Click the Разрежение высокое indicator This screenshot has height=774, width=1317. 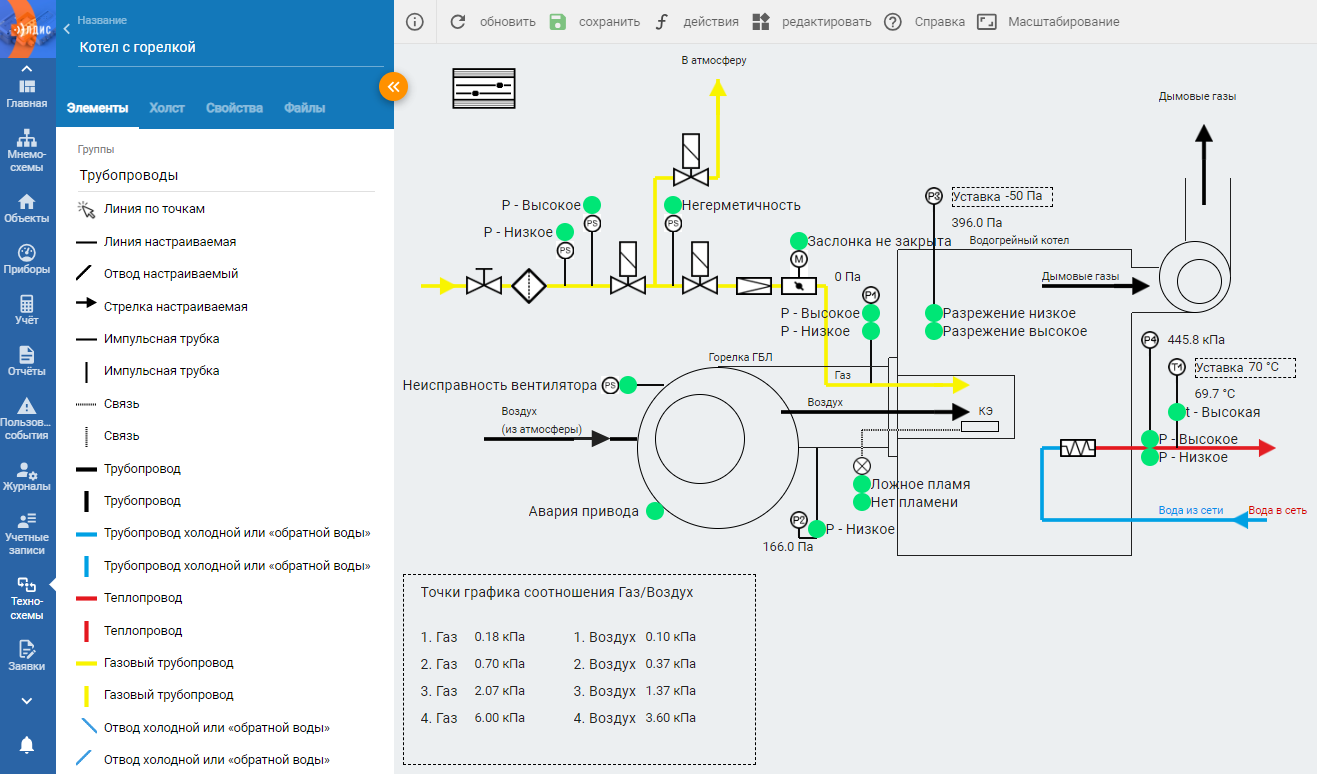pyautogui.click(x=934, y=331)
